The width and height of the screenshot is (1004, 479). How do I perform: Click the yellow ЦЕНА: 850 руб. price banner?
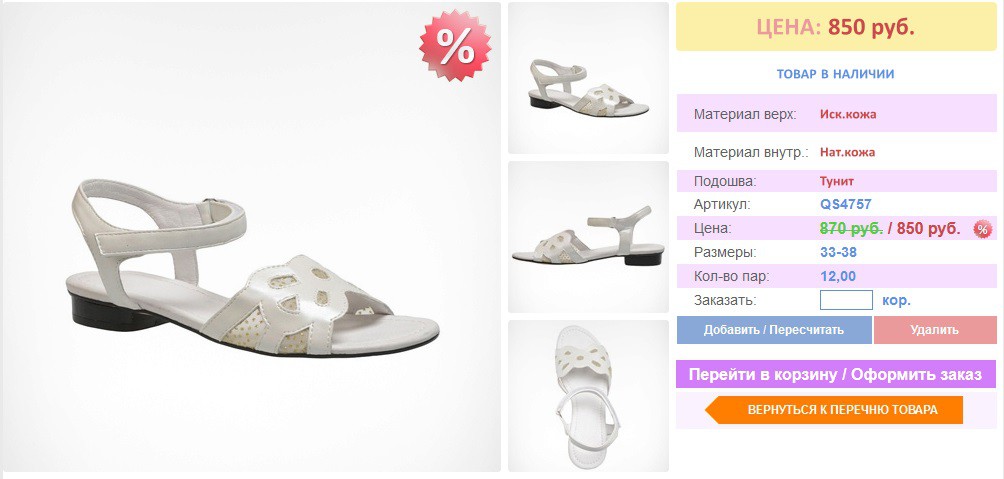pyautogui.click(x=836, y=27)
